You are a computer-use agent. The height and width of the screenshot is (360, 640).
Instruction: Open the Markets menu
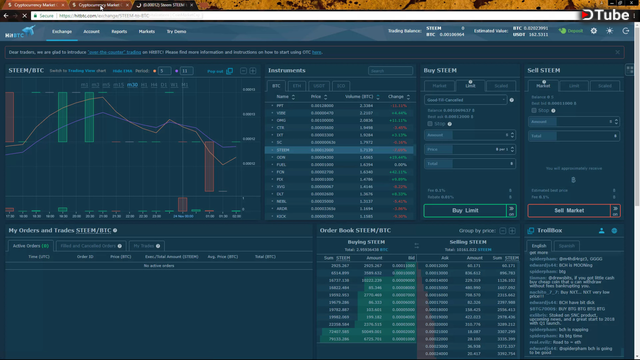(x=147, y=31)
